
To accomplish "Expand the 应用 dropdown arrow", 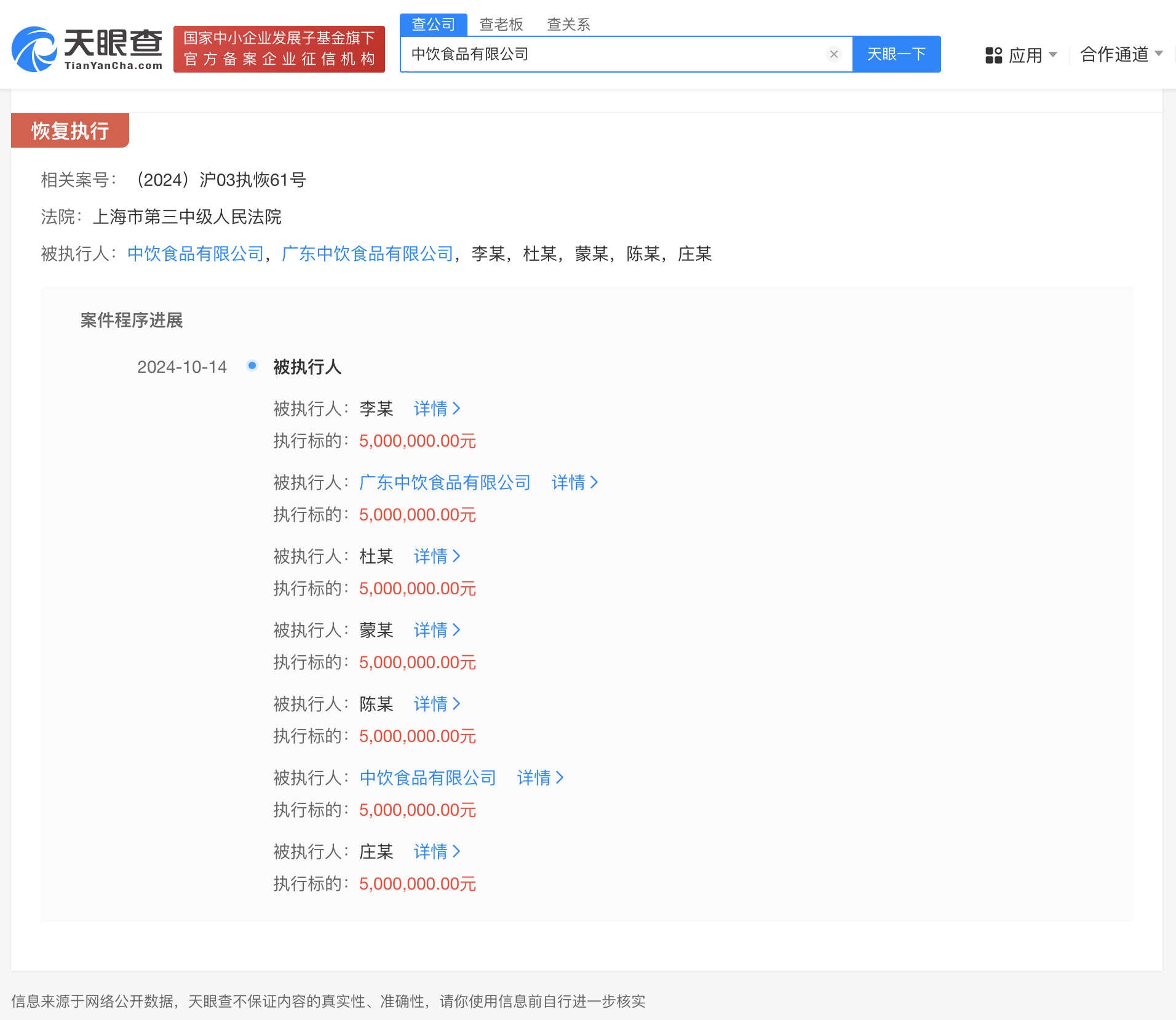I will pyautogui.click(x=1053, y=55).
